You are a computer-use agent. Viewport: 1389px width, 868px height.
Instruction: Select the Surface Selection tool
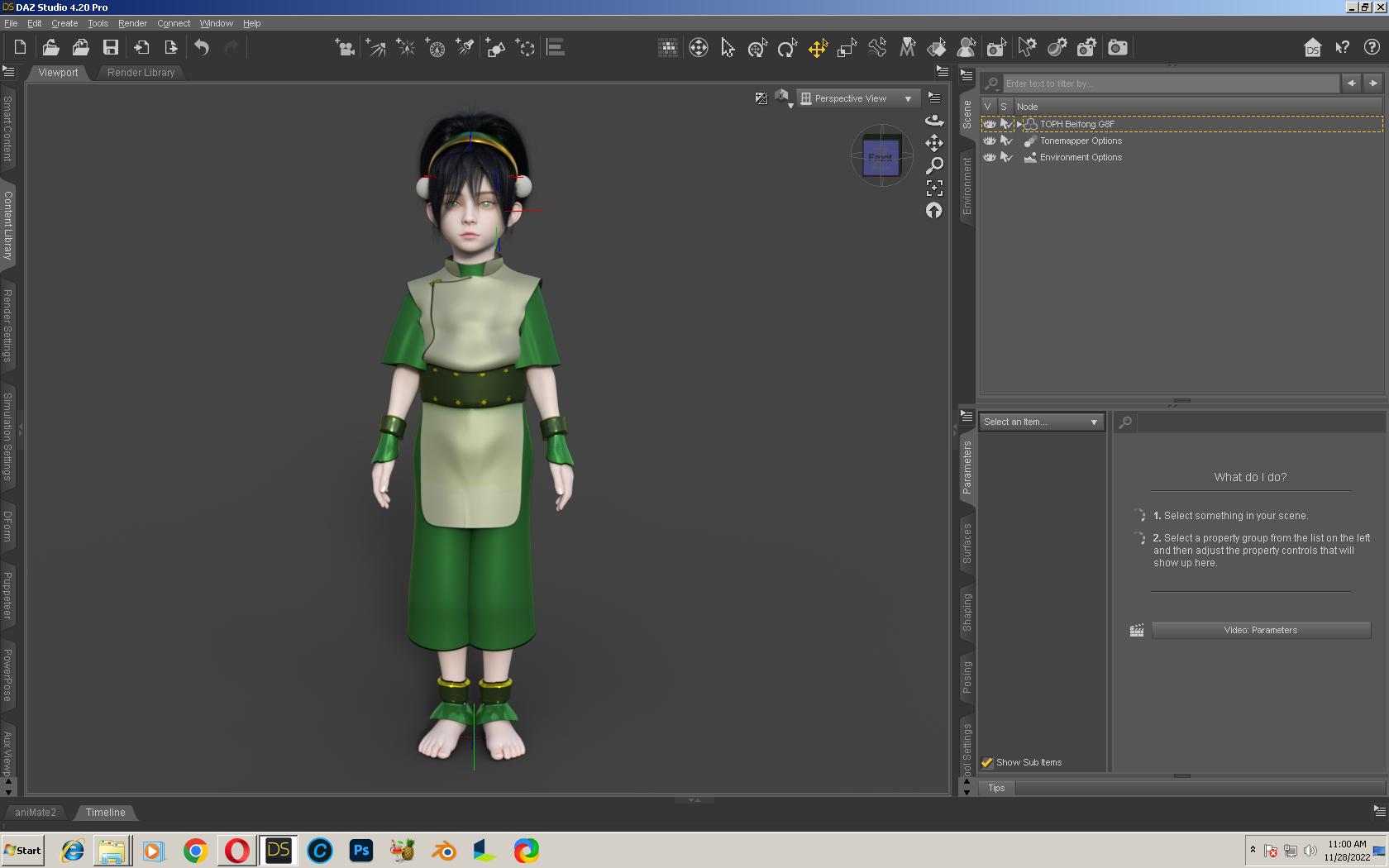[x=937, y=48]
